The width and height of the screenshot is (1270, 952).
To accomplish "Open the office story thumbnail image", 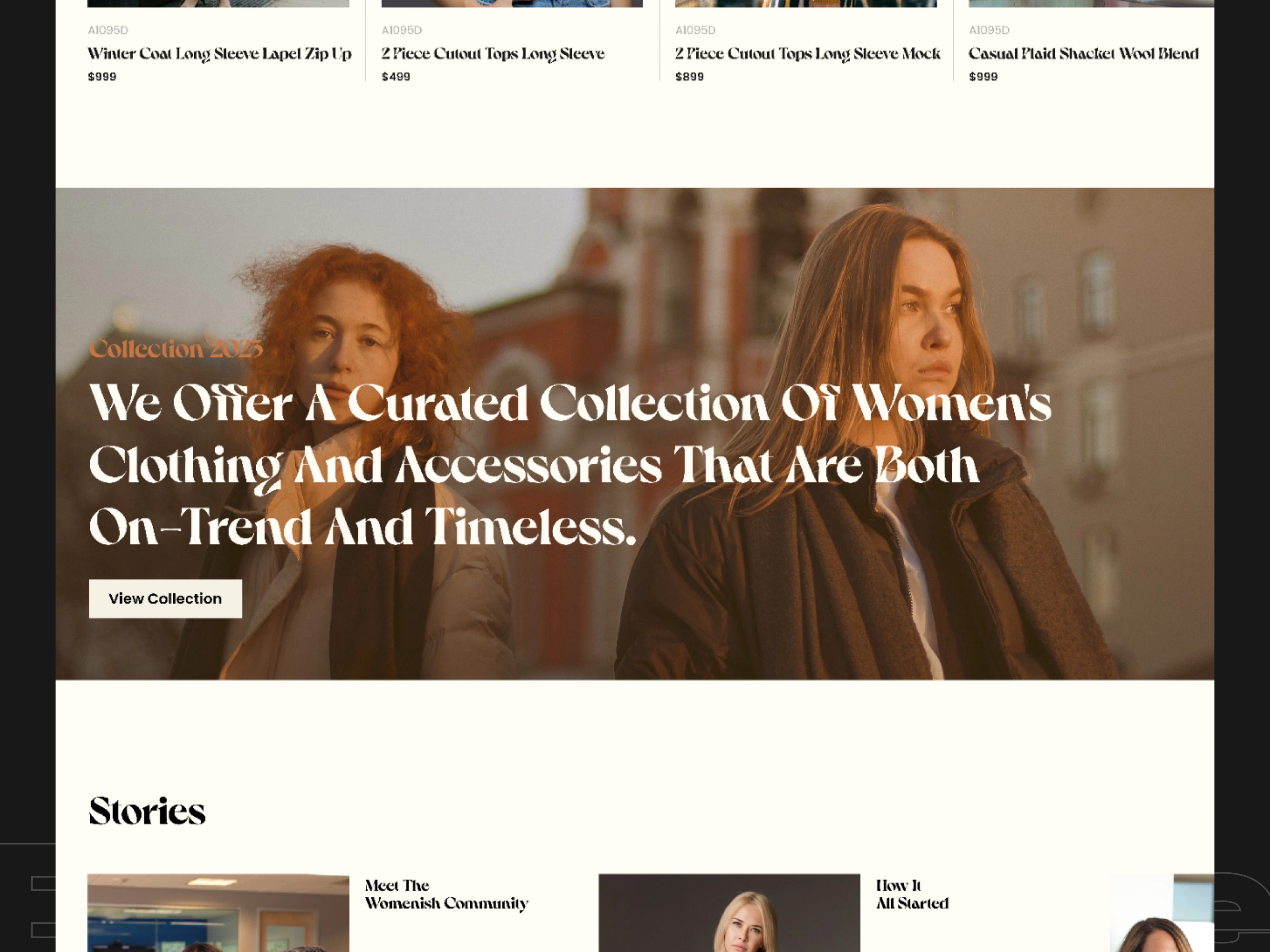I will (x=218, y=913).
